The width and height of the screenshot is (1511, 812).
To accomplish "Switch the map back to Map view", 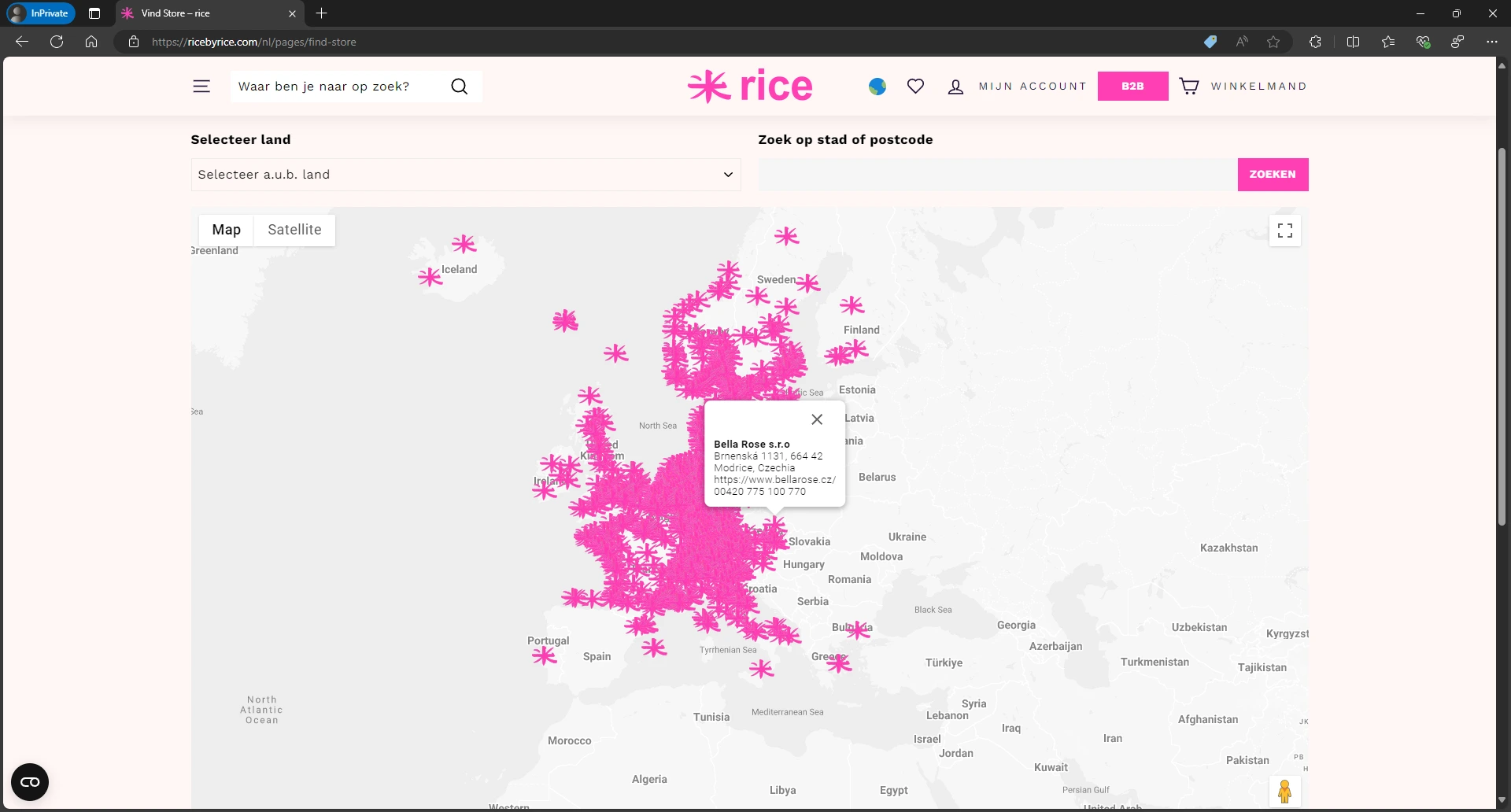I will (x=227, y=229).
